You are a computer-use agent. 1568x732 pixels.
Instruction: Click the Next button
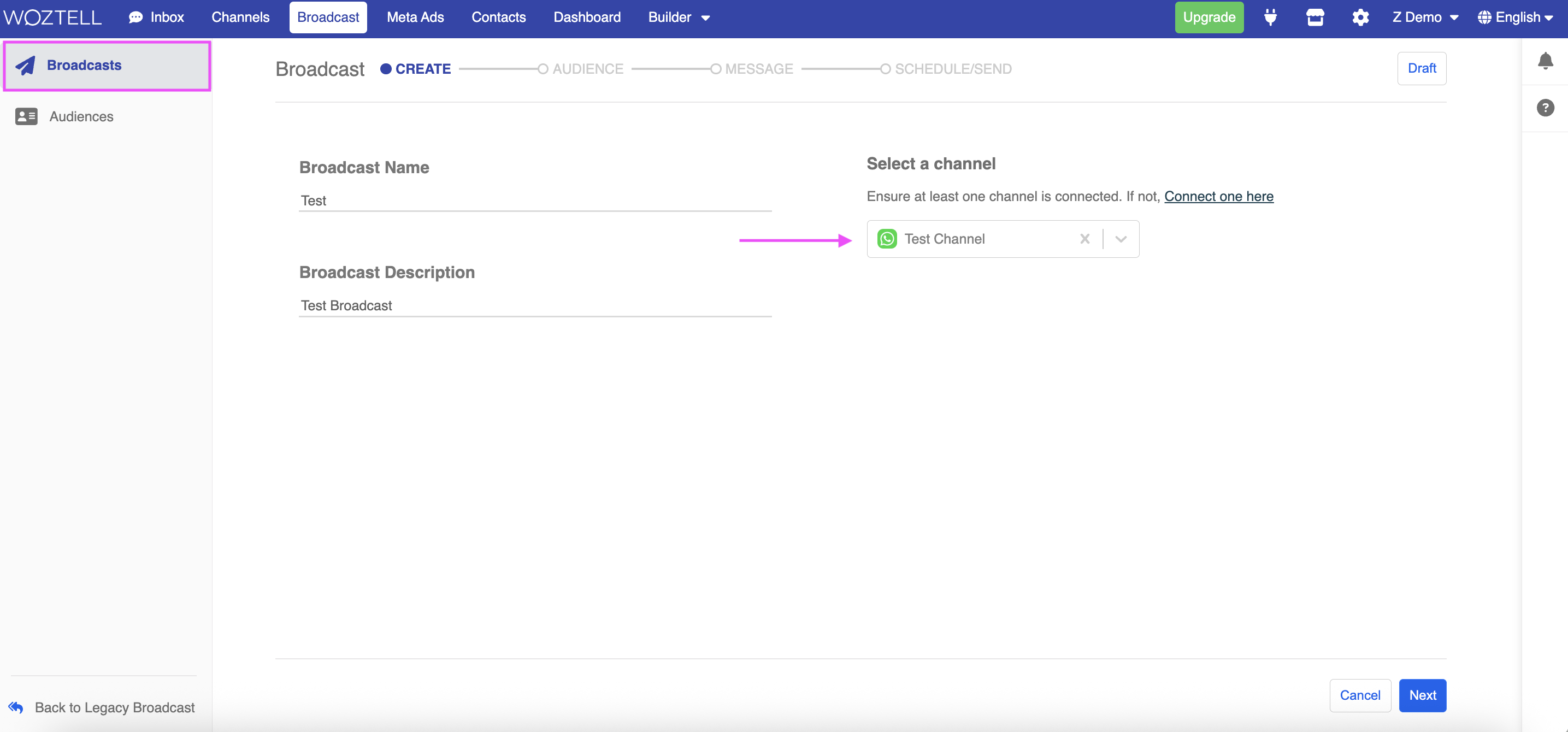1423,695
